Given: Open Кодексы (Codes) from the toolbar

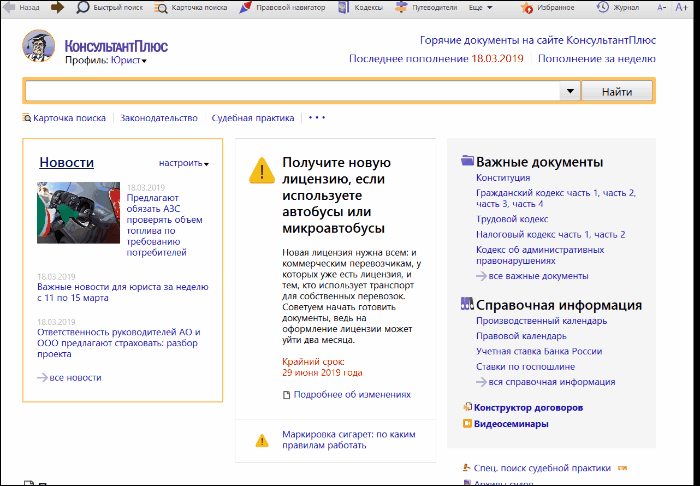Looking at the screenshot, I should [x=361, y=8].
